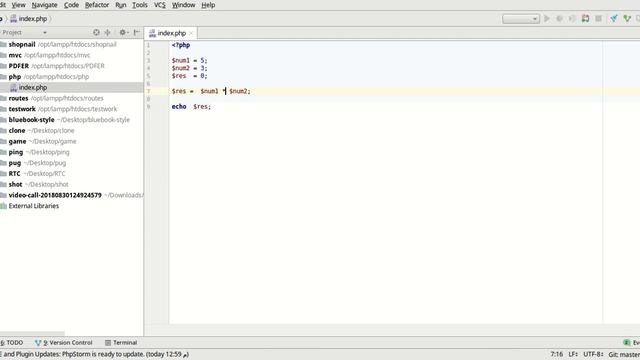The image size is (640, 360).
Task: Close the index.php editor tab
Action: (191, 33)
